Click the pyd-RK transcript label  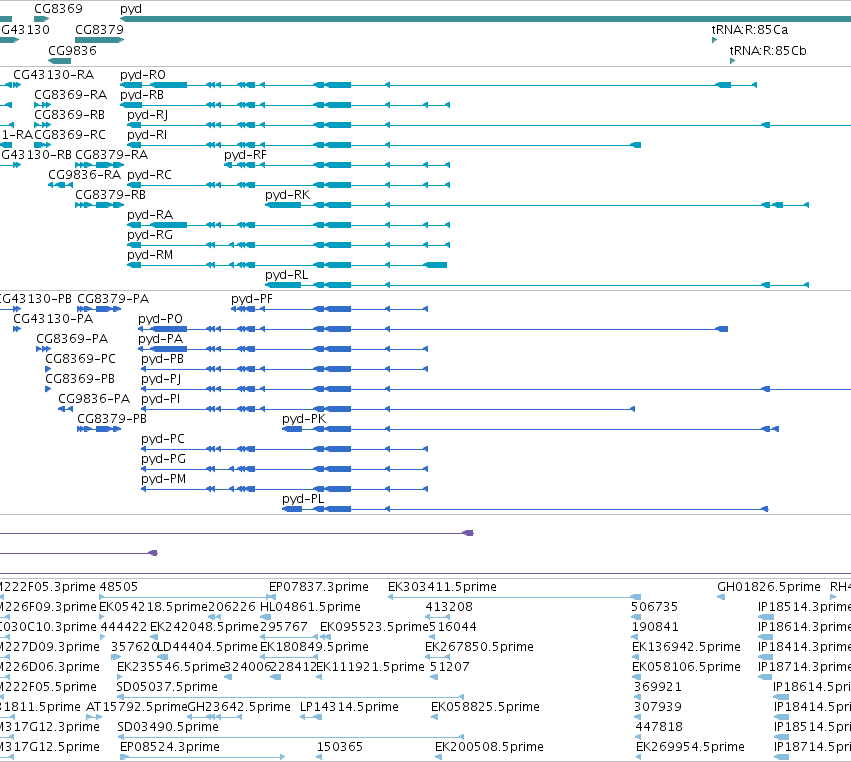pos(287,195)
